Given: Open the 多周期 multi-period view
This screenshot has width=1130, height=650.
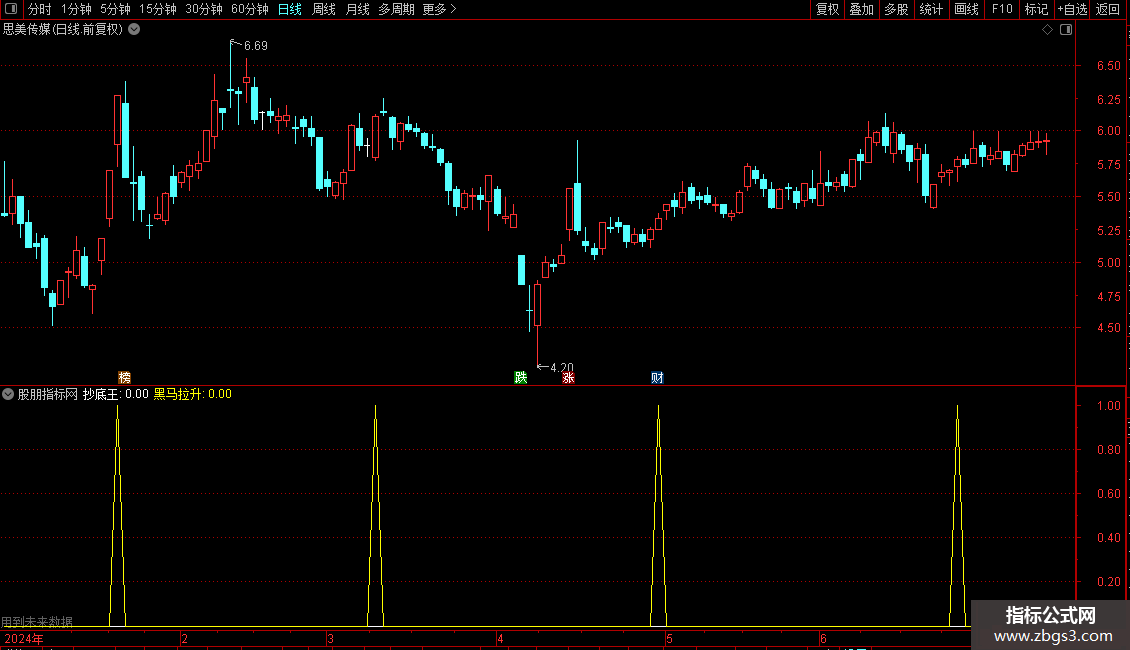Looking at the screenshot, I should tap(396, 9).
